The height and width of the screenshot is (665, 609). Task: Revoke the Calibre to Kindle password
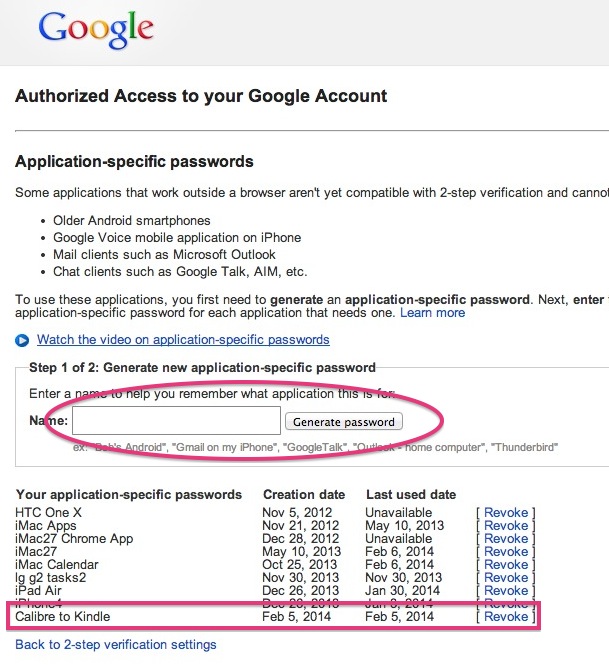(506, 617)
